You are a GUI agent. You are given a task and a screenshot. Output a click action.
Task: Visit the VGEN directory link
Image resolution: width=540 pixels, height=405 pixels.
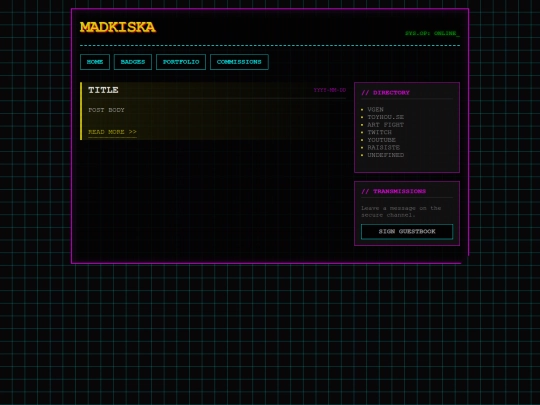(x=375, y=110)
